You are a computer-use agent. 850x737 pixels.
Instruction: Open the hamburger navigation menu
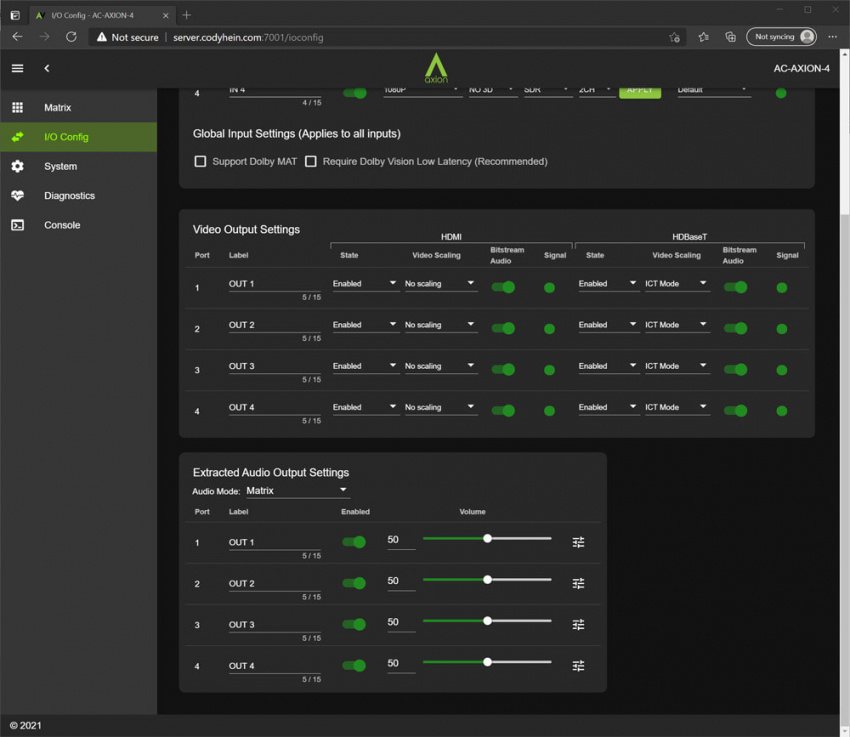click(17, 68)
